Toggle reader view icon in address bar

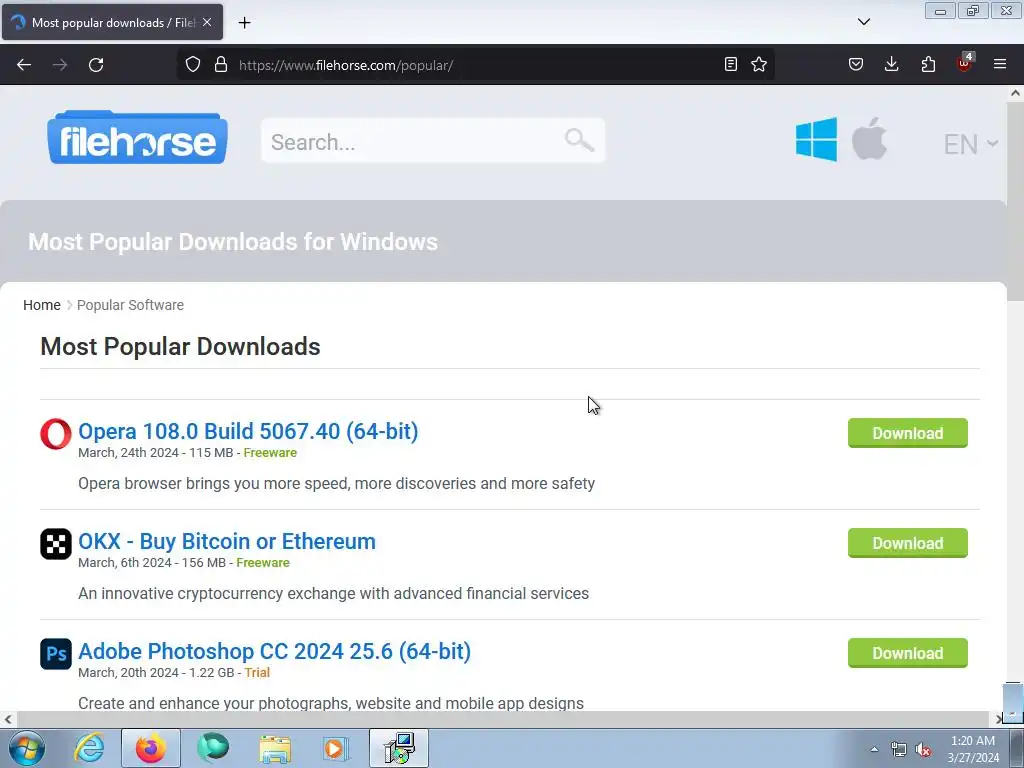[731, 64]
